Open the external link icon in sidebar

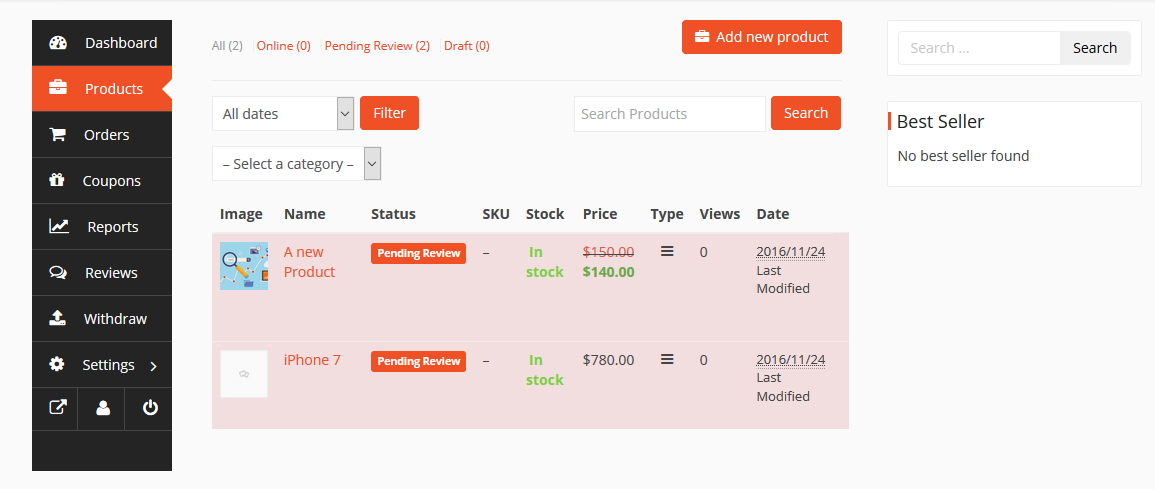(57, 407)
